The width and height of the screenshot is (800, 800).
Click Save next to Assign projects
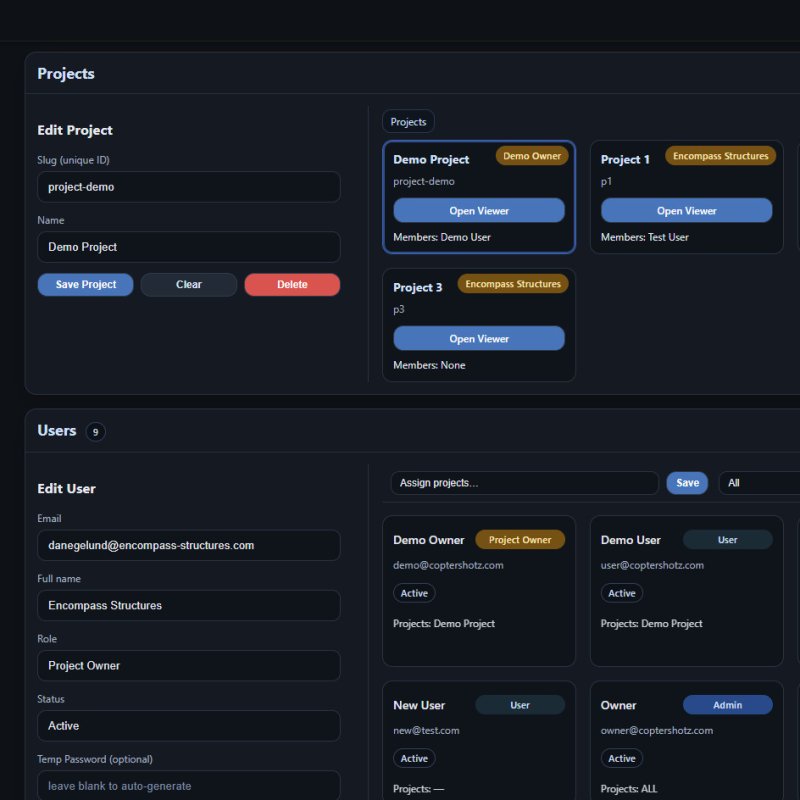pyautogui.click(x=687, y=482)
